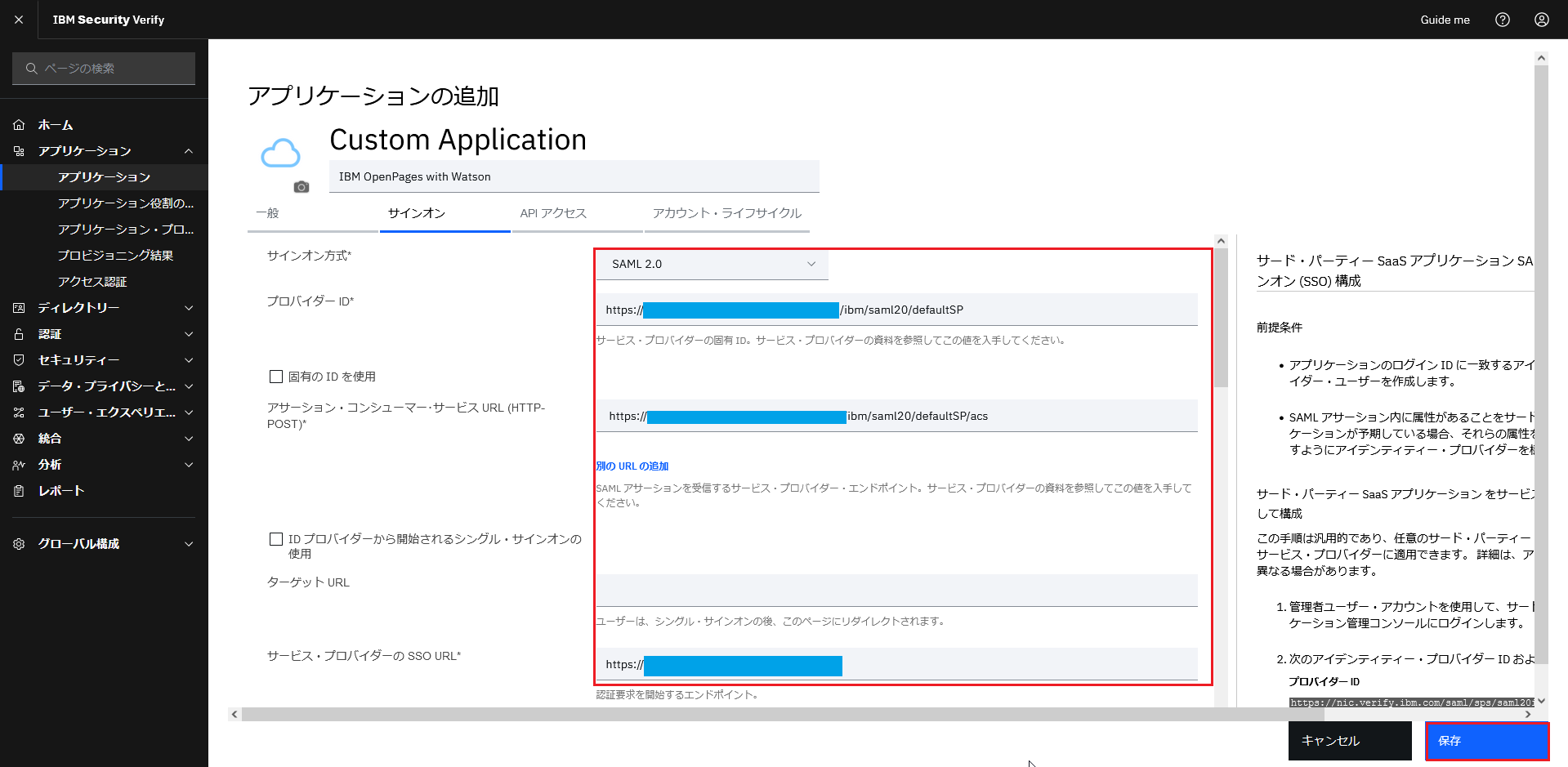Click the service provider SSO URL field

coord(896,664)
